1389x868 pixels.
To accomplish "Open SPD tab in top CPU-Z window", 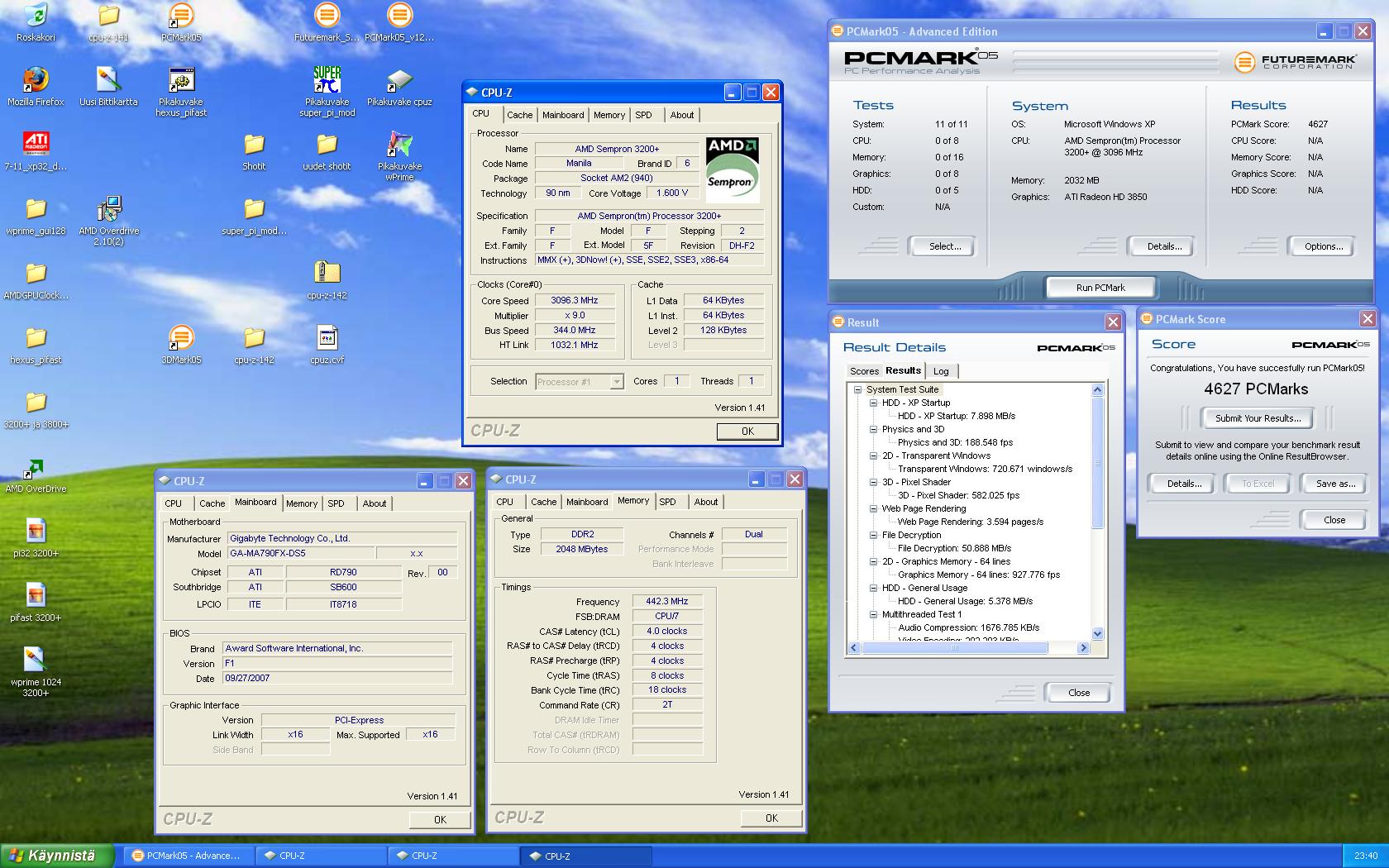I will [x=643, y=115].
